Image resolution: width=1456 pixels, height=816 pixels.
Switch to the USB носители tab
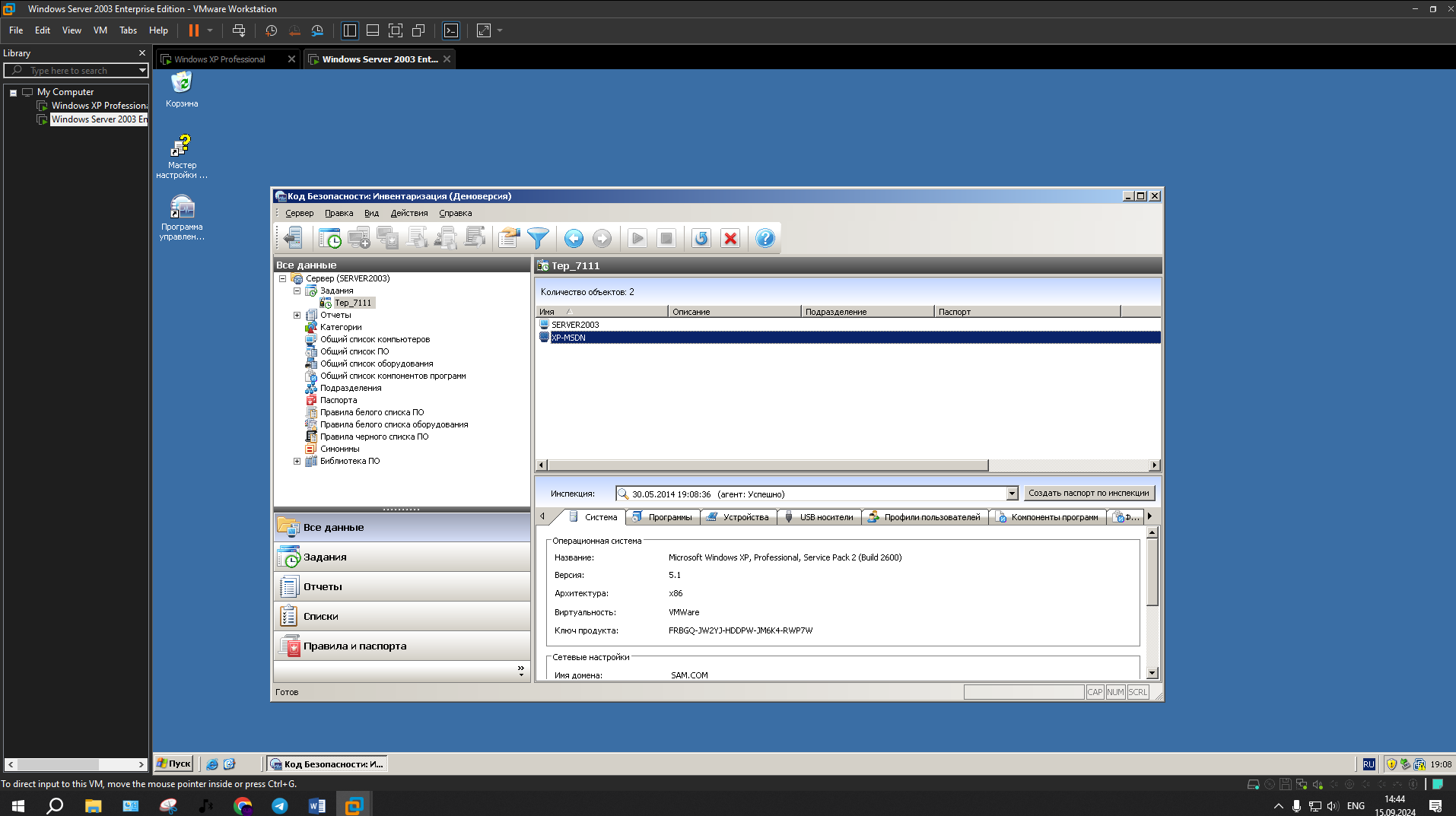tap(819, 517)
